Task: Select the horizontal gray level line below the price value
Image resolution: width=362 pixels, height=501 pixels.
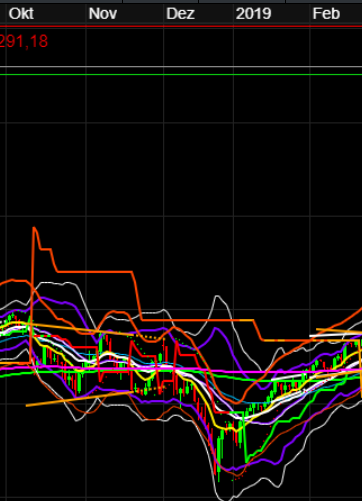Action: click(x=181, y=67)
